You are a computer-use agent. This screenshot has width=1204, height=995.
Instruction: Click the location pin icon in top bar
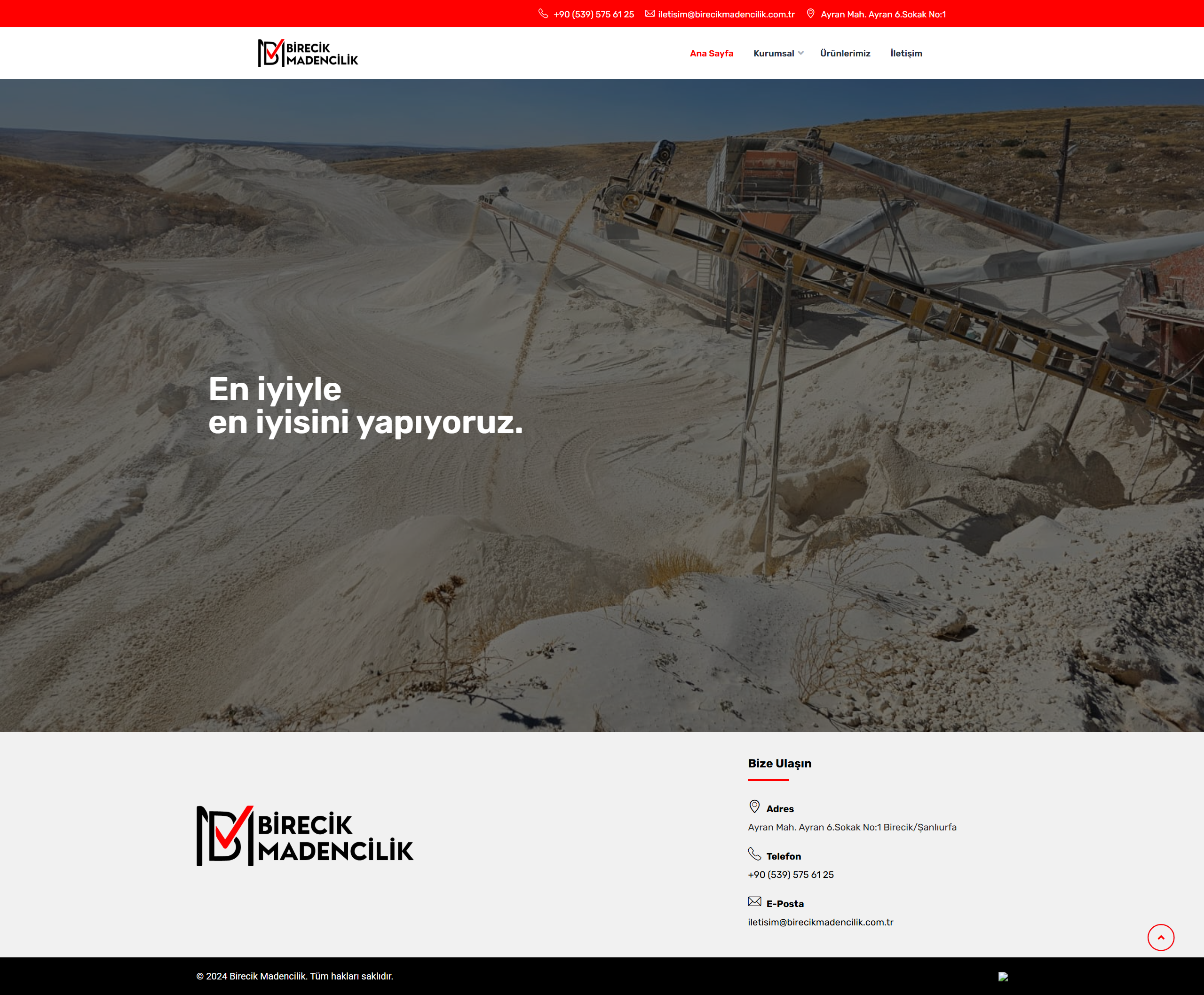[810, 14]
